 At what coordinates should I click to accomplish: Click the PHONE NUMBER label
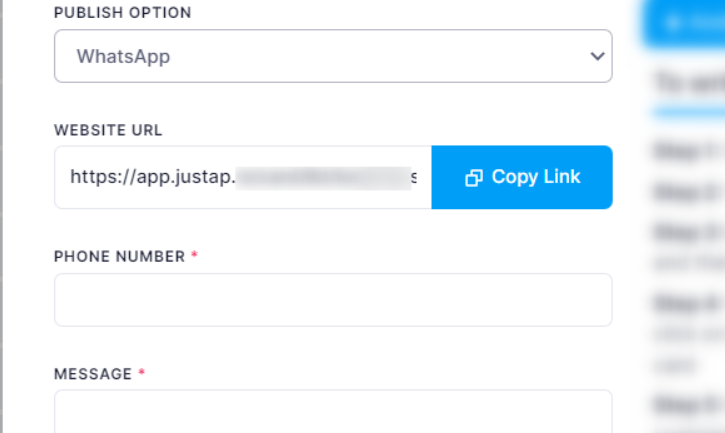coord(119,257)
